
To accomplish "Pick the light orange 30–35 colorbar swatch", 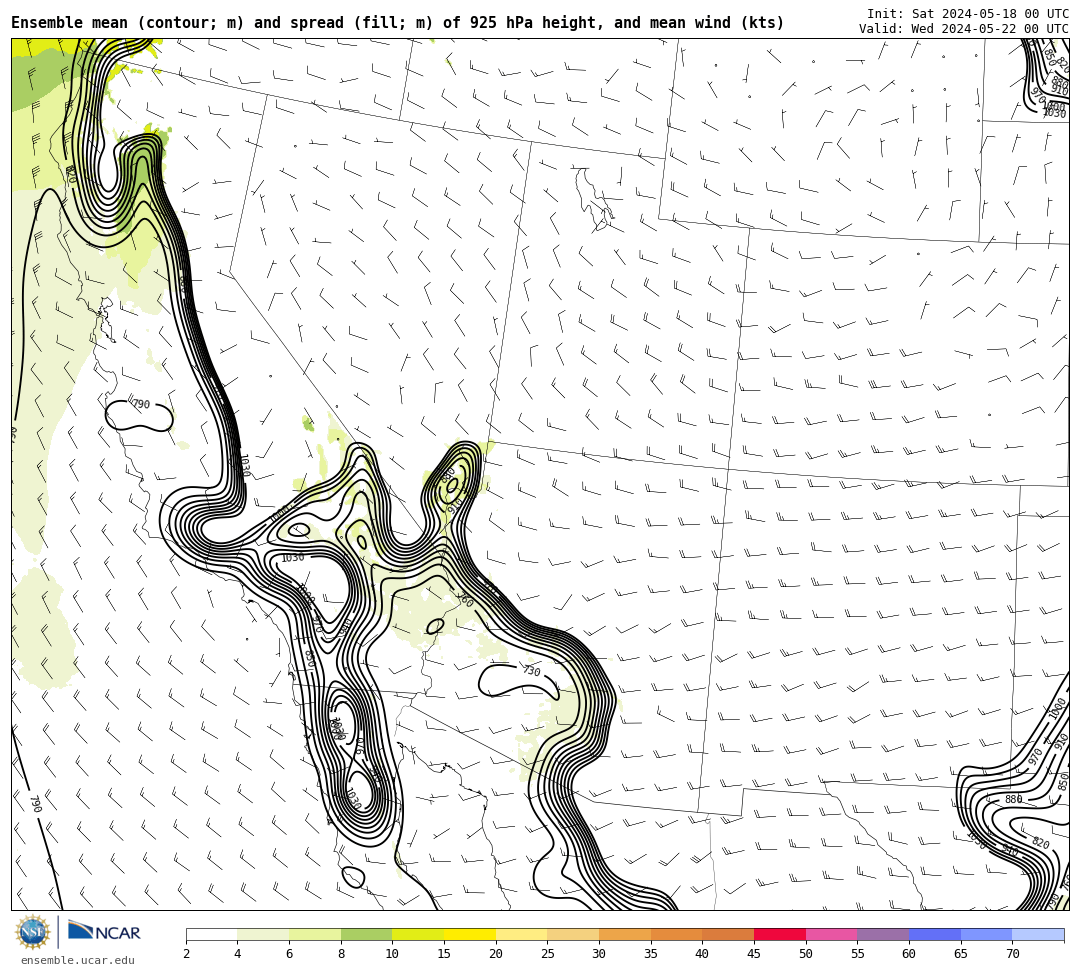I will pos(625,934).
